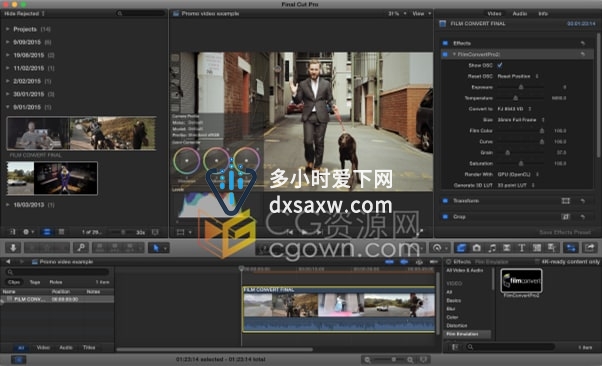Switch to the Audio inspector tab

pyautogui.click(x=519, y=13)
